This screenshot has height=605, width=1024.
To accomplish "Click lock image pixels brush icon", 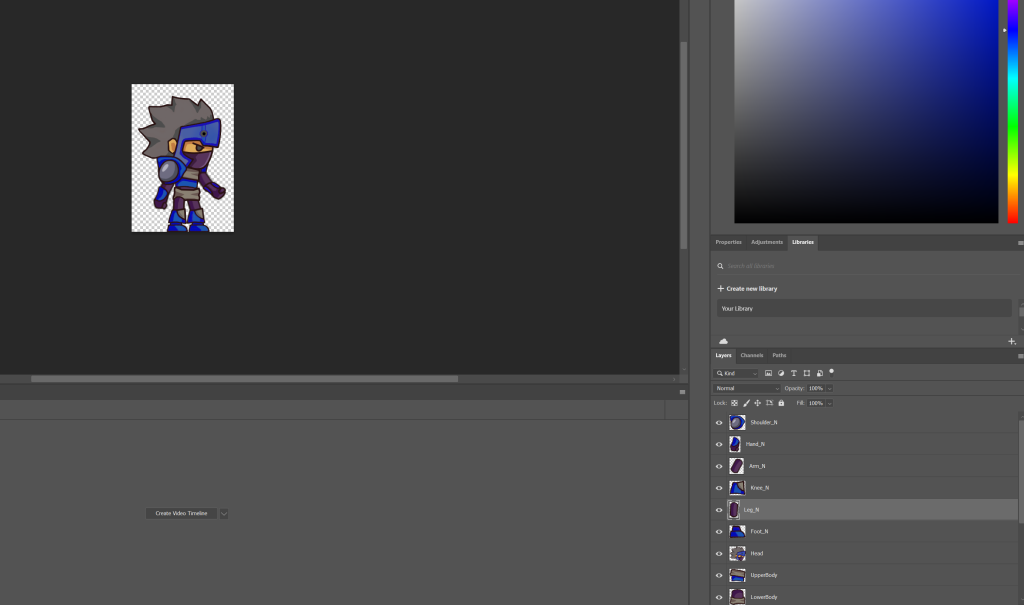I will pyautogui.click(x=746, y=403).
